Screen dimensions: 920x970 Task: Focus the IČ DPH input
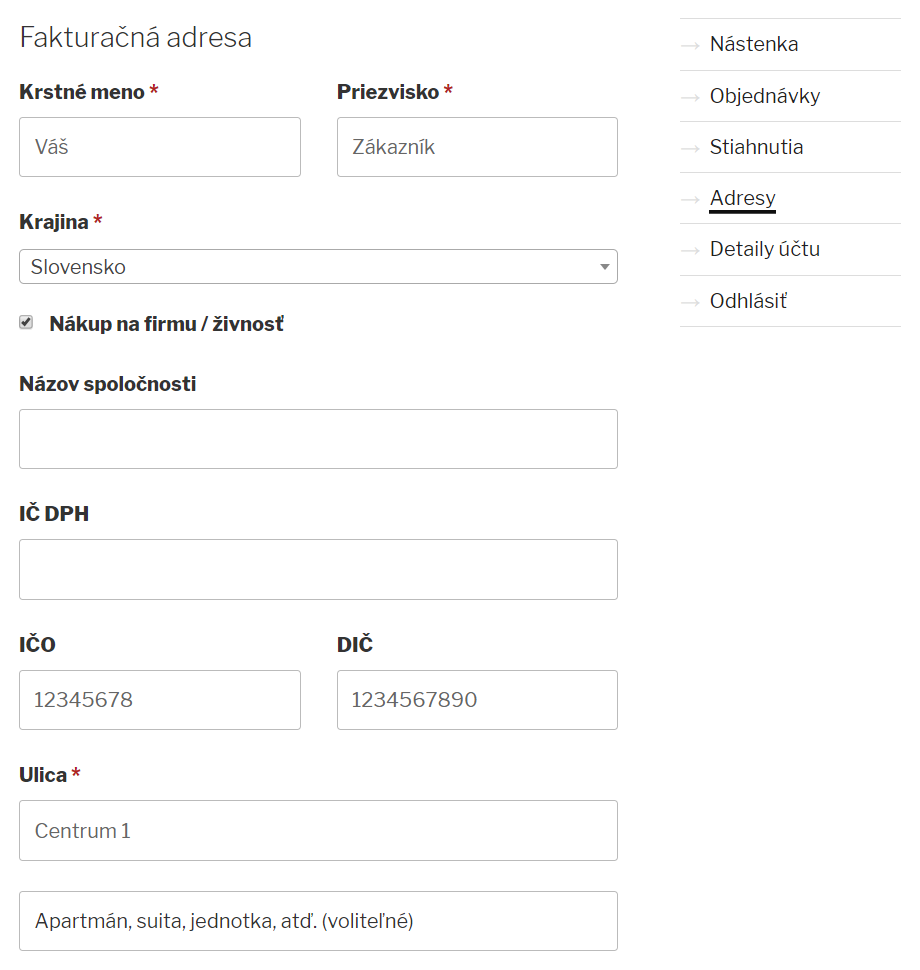(x=318, y=570)
